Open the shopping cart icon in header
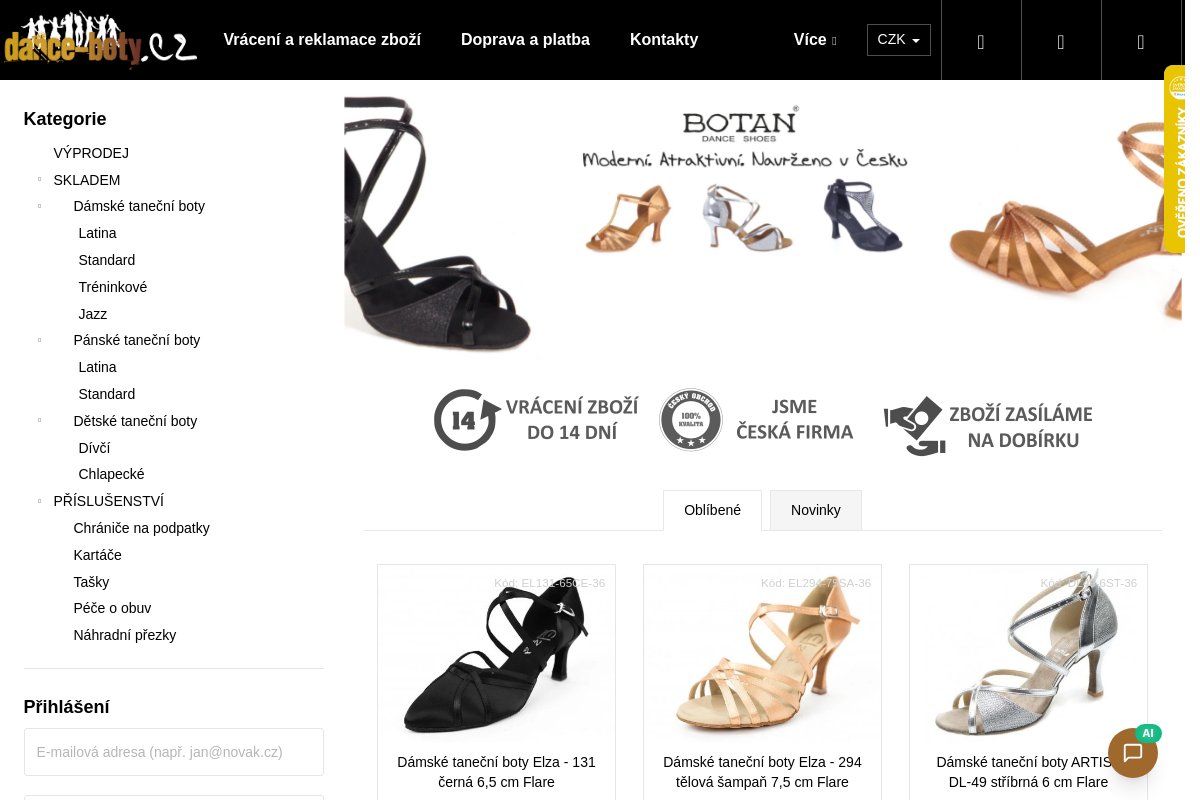Screen dimensions: 1200x800 [x=1141, y=41]
